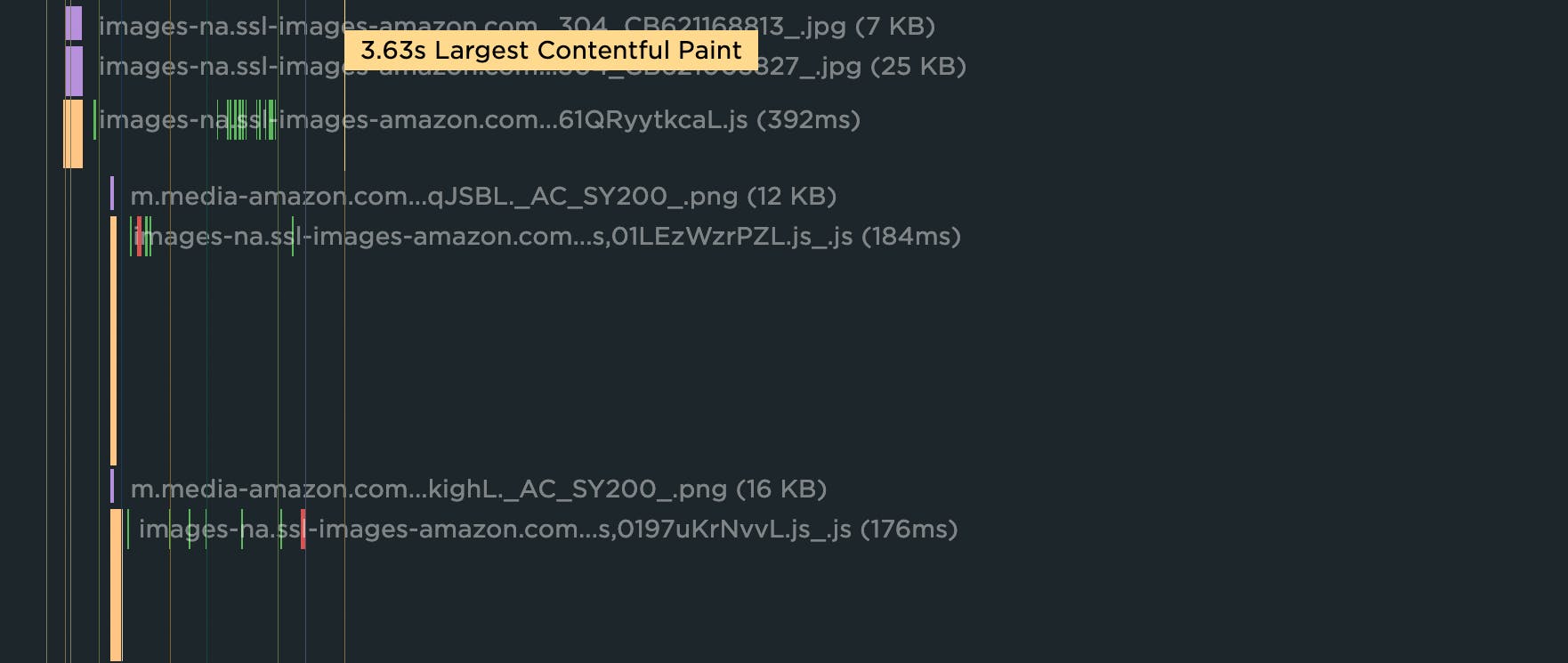
Task: Open the qJSBL._AC_SY200_.png request entry
Action: (x=483, y=196)
